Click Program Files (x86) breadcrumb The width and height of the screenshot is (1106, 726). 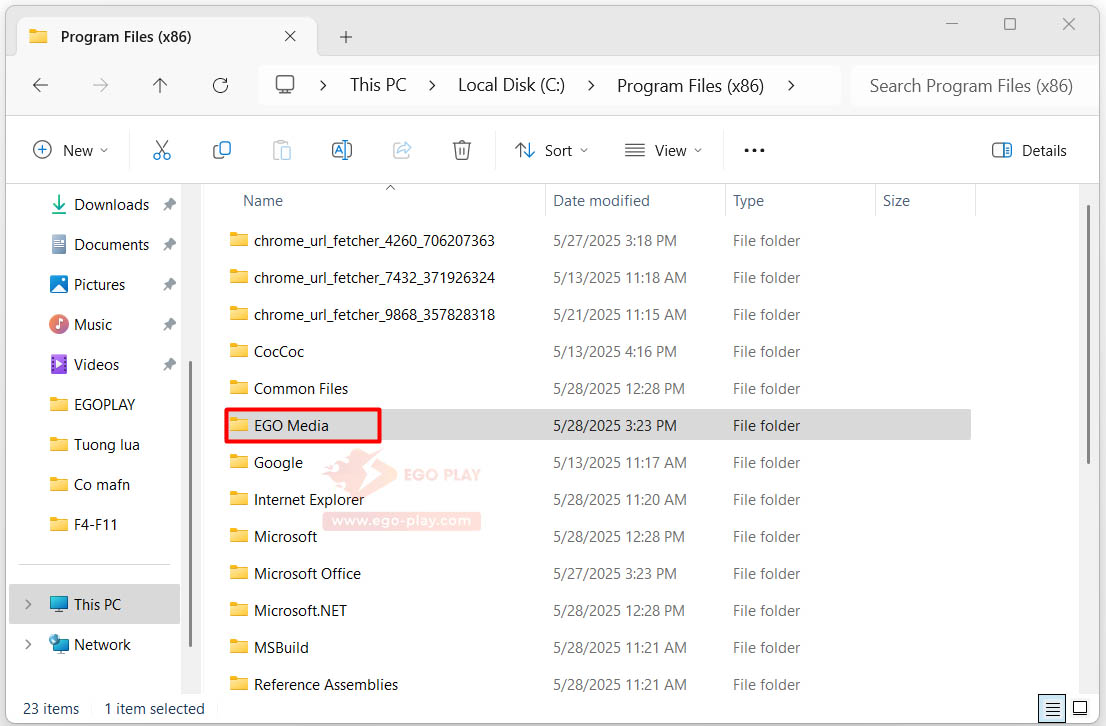click(x=690, y=85)
